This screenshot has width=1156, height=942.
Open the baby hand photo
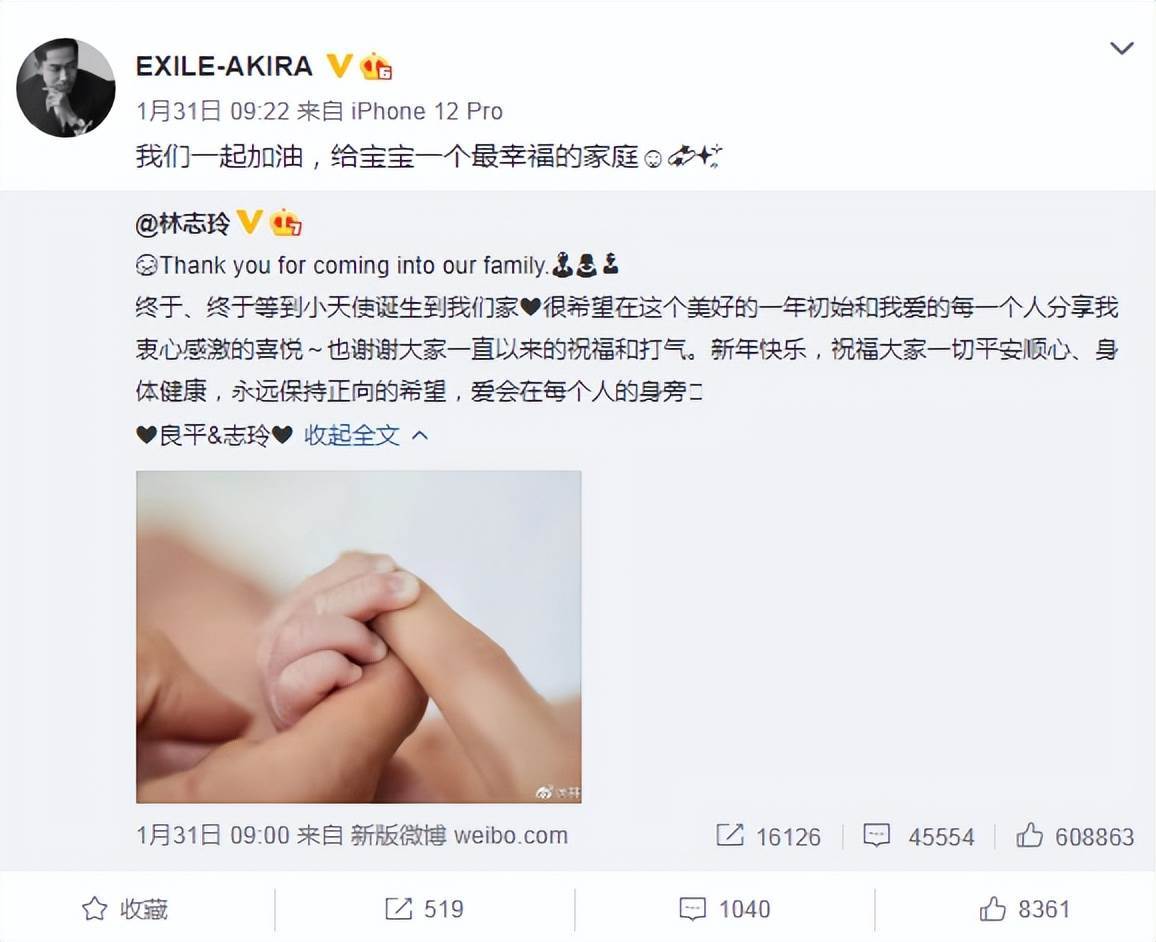(358, 637)
